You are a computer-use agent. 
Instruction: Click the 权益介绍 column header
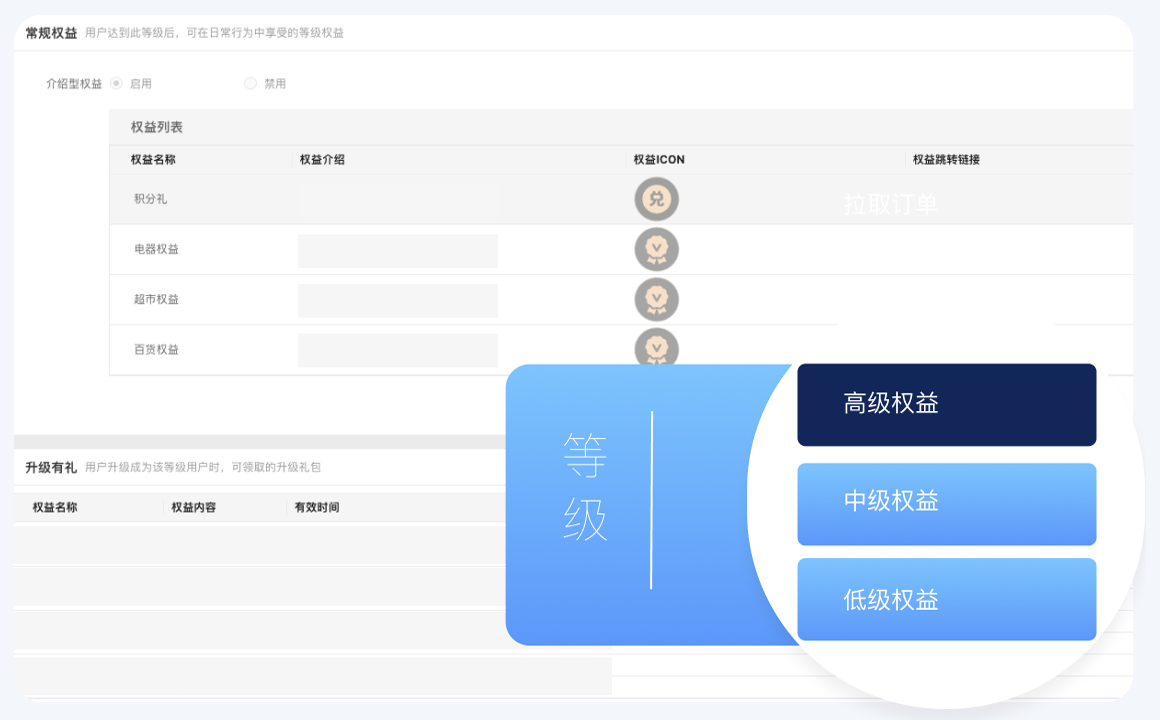pyautogui.click(x=322, y=160)
